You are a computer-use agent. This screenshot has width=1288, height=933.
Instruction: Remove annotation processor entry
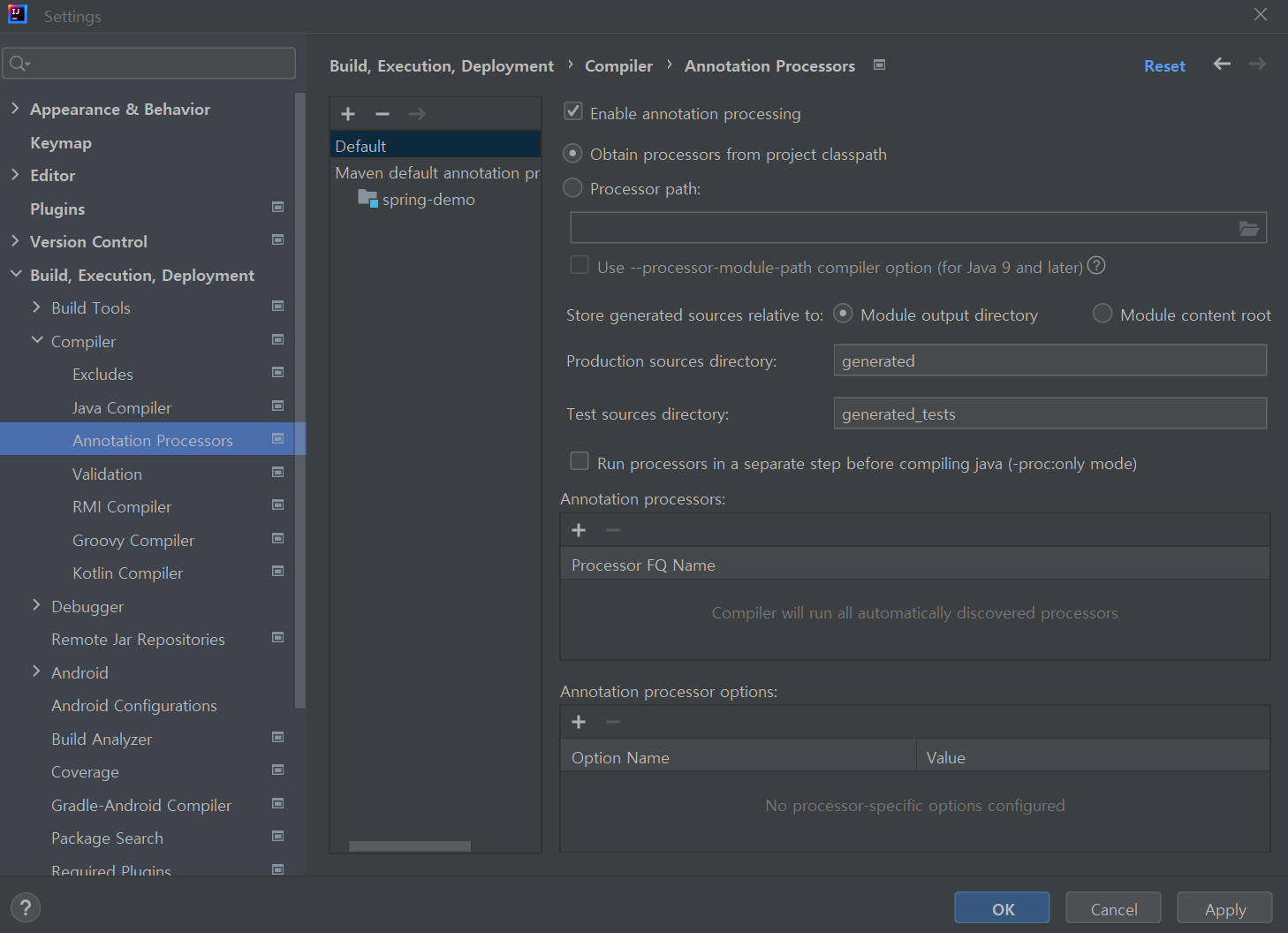pos(613,530)
